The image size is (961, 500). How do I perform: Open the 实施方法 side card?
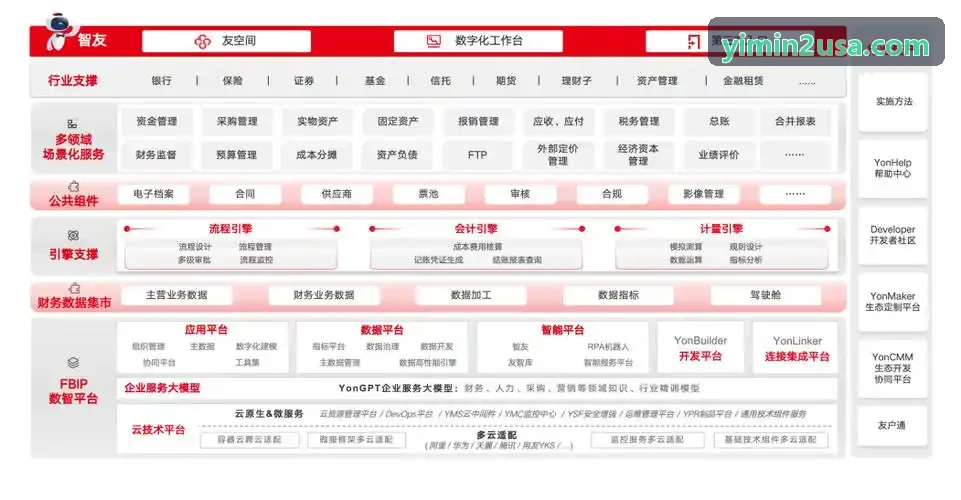pyautogui.click(x=894, y=102)
